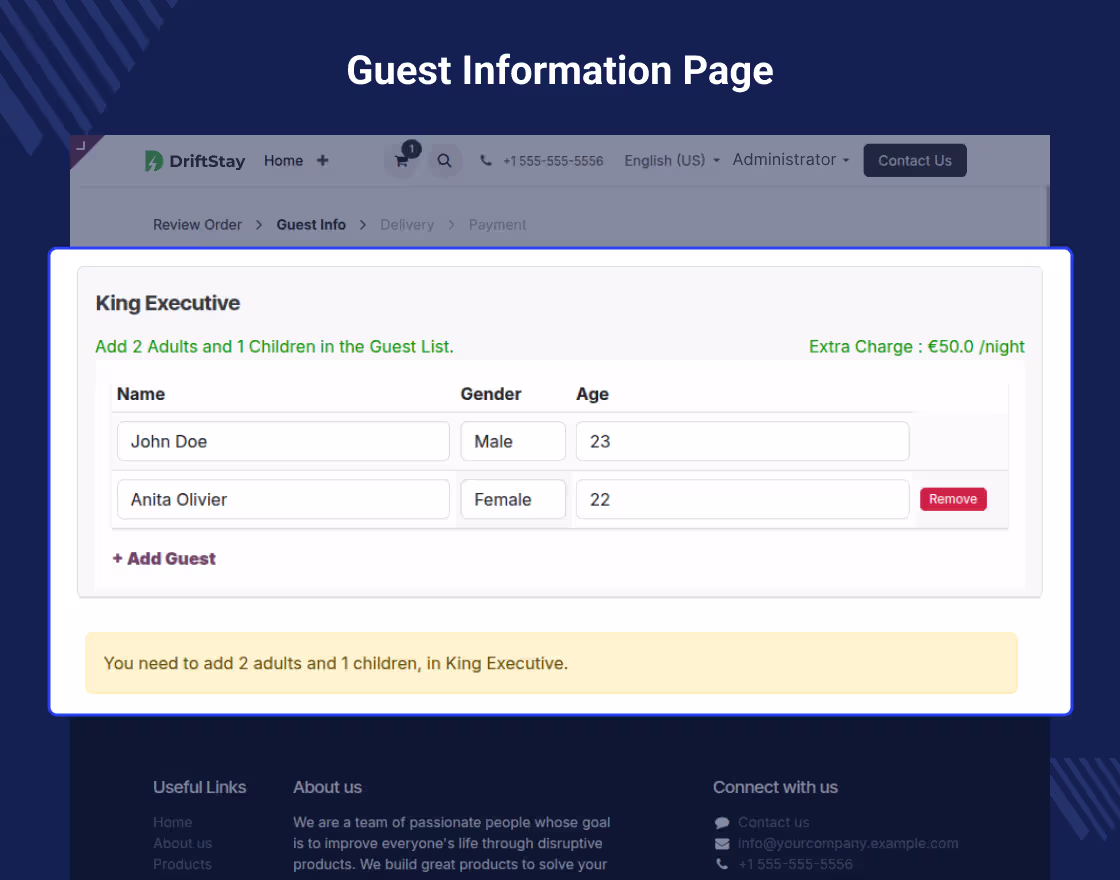Click the Useful Links heading
Viewport: 1120px width, 880px height.
pyautogui.click(x=199, y=787)
